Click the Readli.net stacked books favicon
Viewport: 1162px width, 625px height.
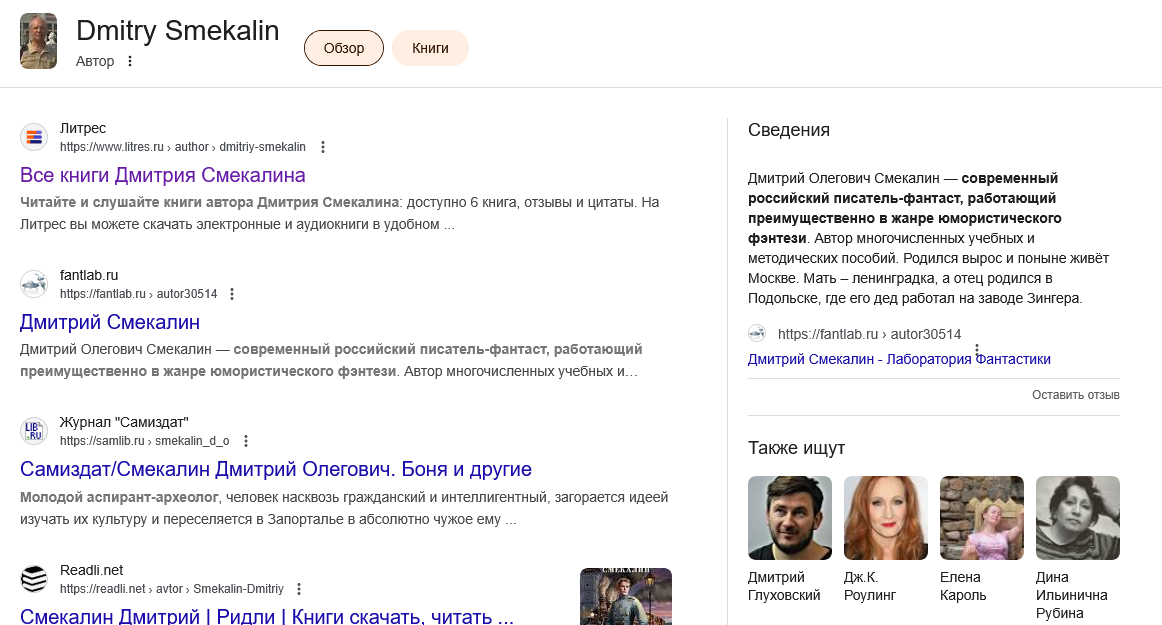(x=34, y=579)
